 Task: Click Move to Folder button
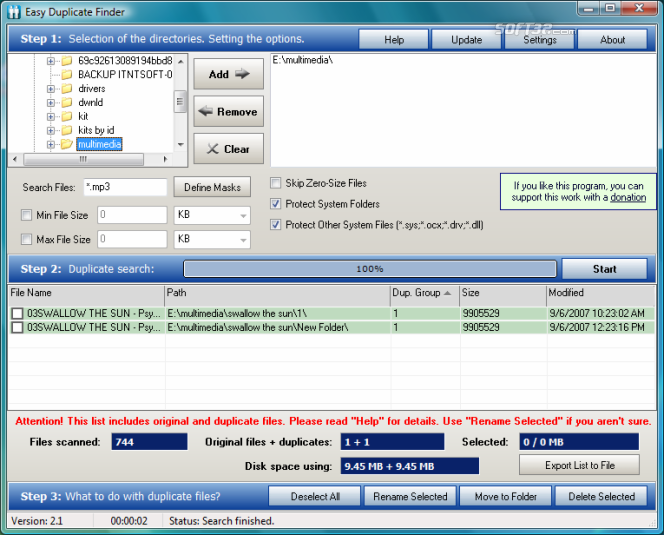tap(506, 496)
